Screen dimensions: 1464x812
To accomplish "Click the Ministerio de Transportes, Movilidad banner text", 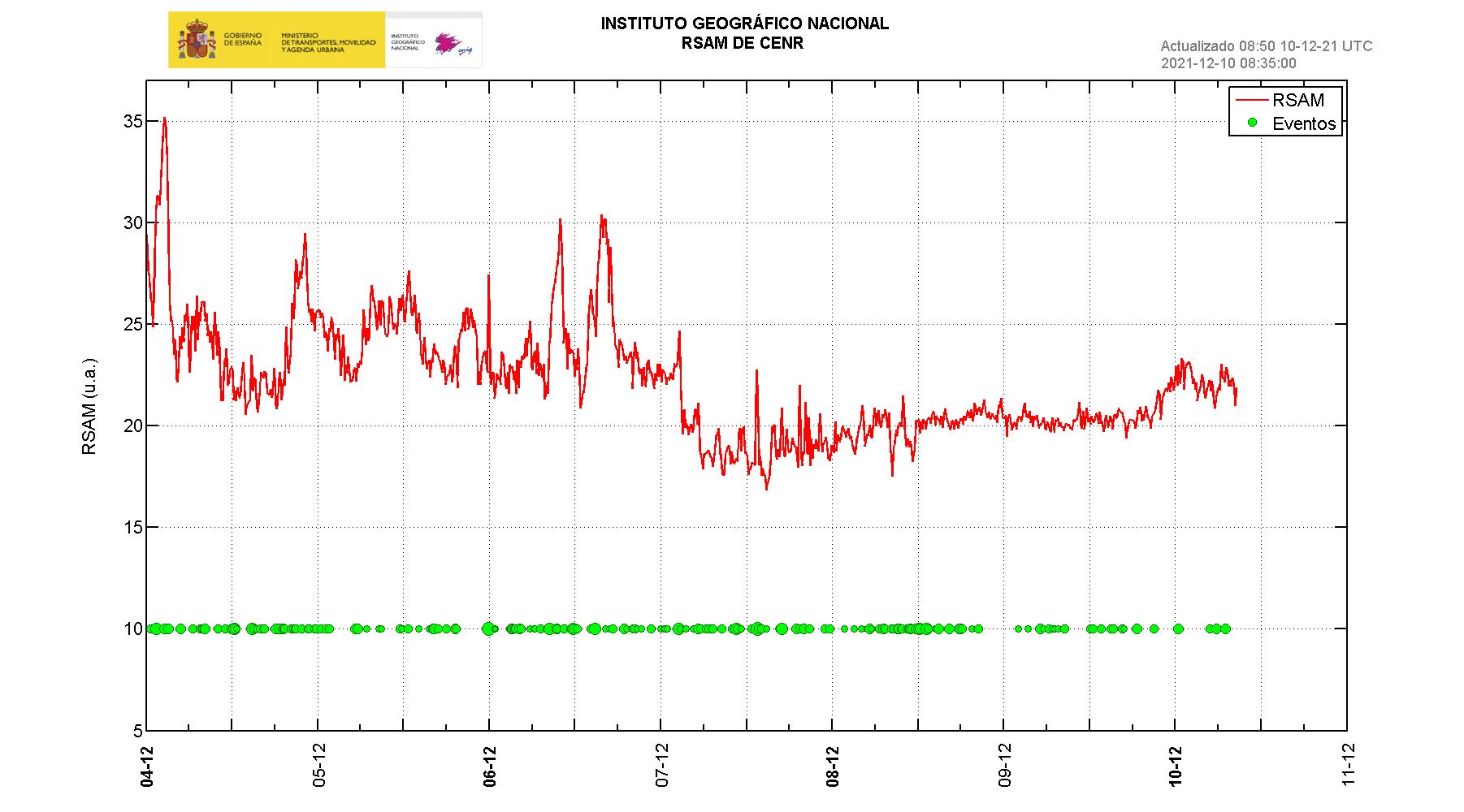I will click(328, 43).
